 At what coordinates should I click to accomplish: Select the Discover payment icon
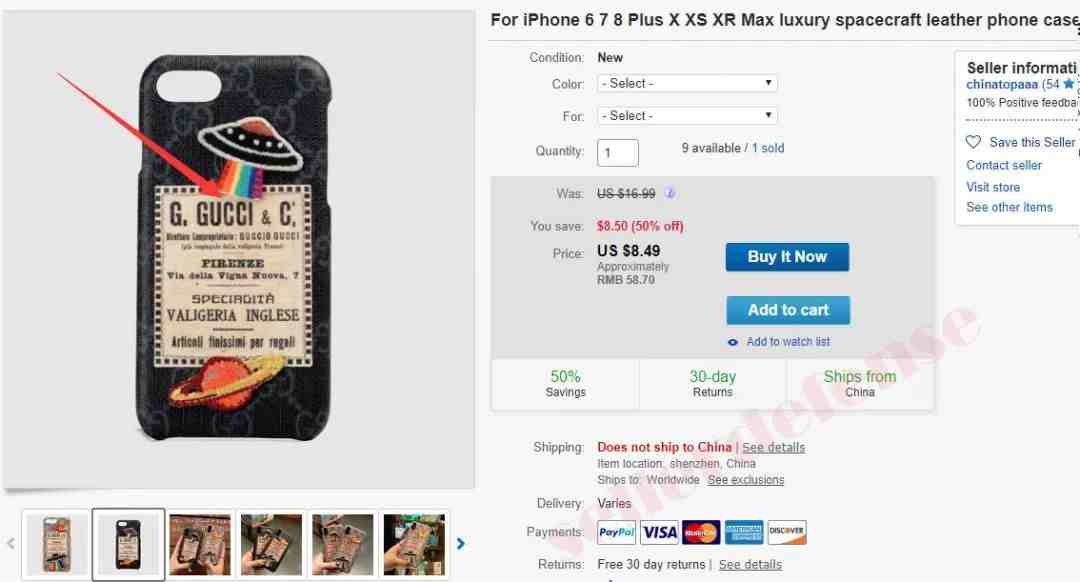[x=787, y=532]
